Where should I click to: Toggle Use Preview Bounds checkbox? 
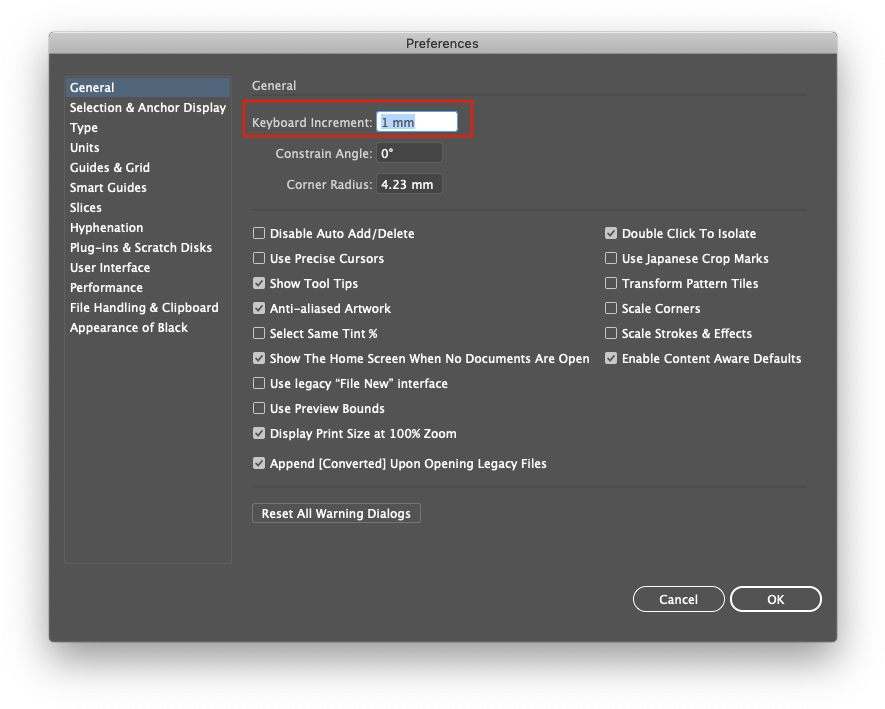click(259, 408)
